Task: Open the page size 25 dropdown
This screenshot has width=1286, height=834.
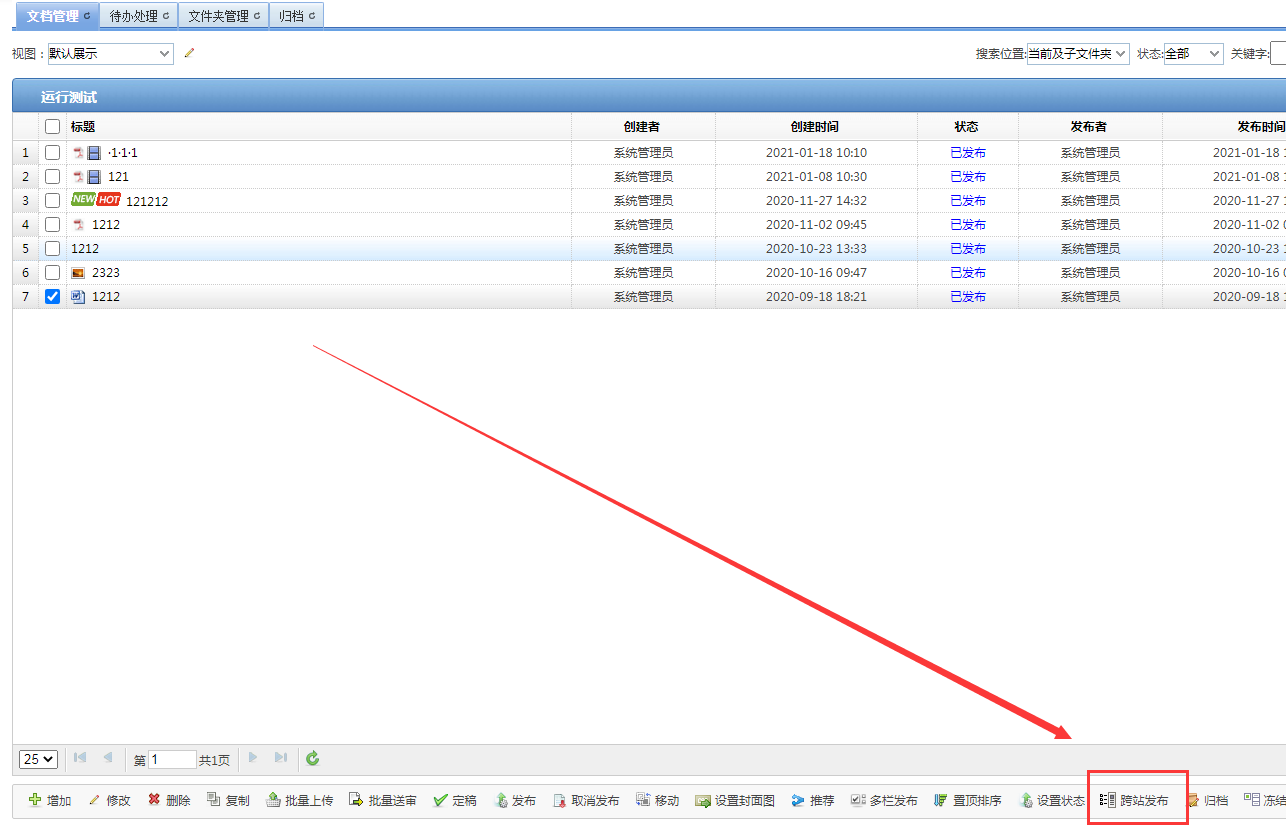Action: click(x=39, y=759)
